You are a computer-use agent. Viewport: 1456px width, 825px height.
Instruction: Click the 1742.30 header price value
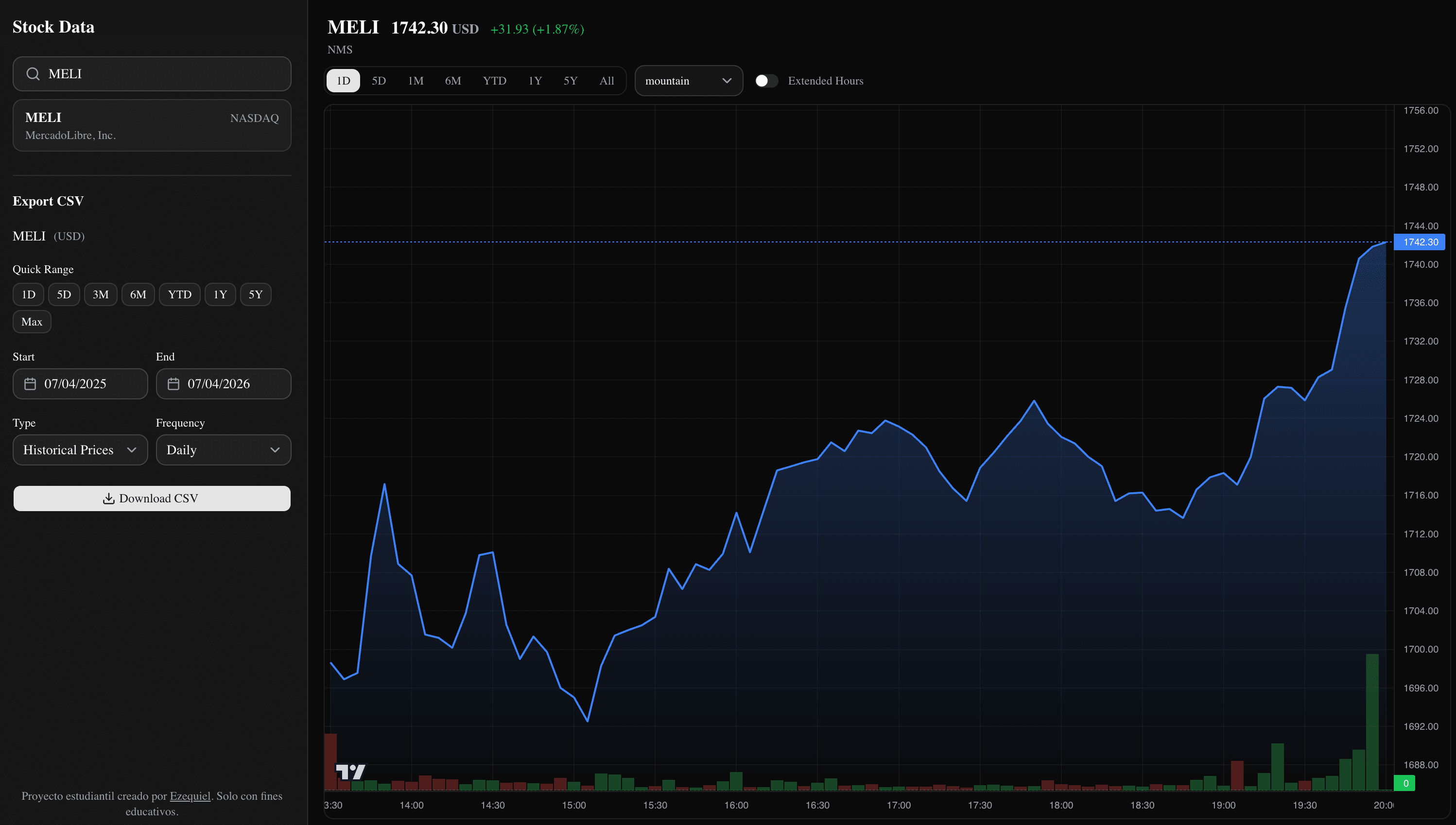419,28
